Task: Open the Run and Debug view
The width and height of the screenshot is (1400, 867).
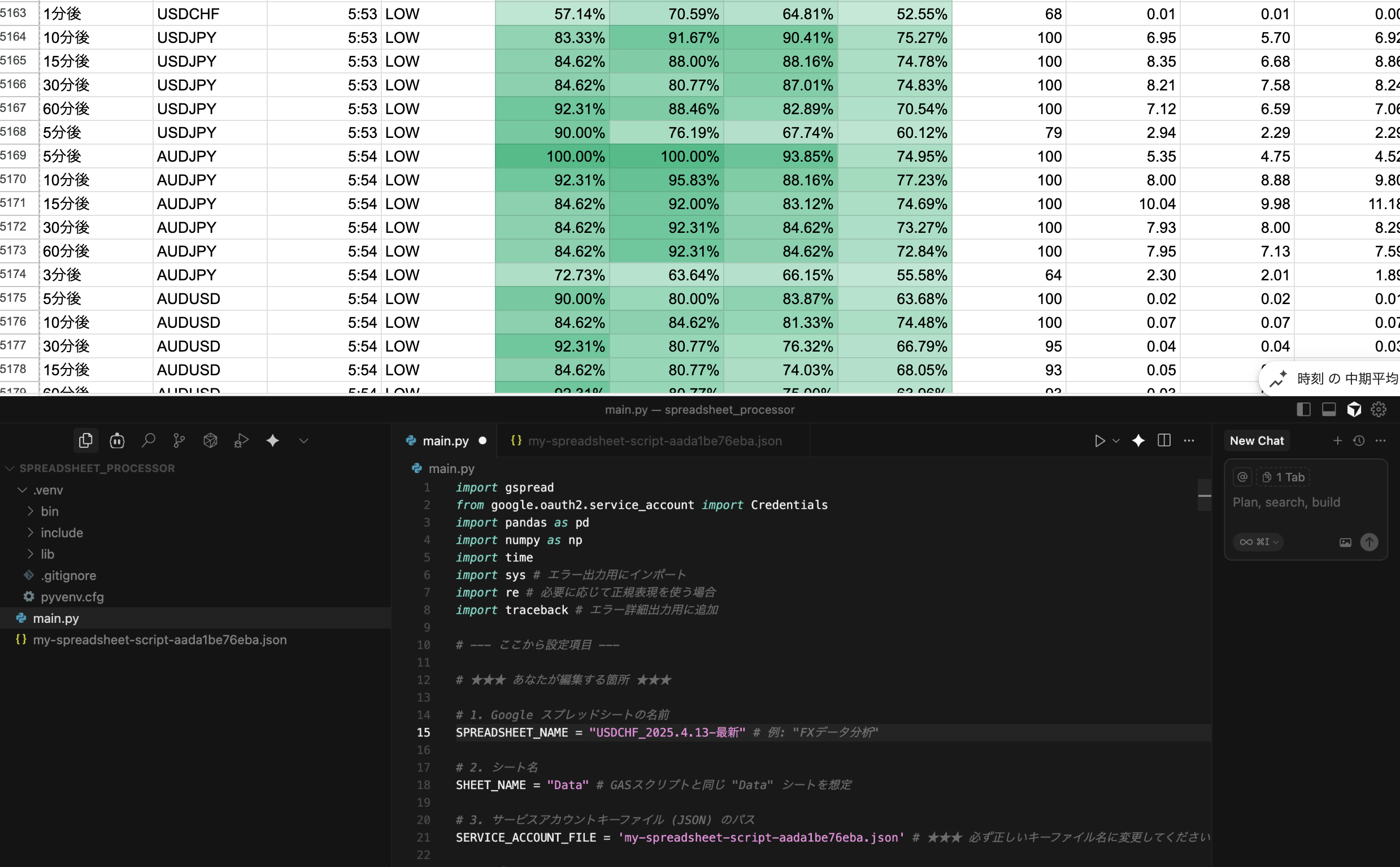Action: click(241, 440)
